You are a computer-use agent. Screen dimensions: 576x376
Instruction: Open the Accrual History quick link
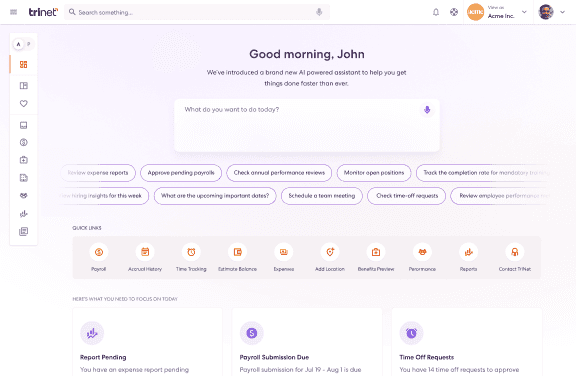pos(145,257)
